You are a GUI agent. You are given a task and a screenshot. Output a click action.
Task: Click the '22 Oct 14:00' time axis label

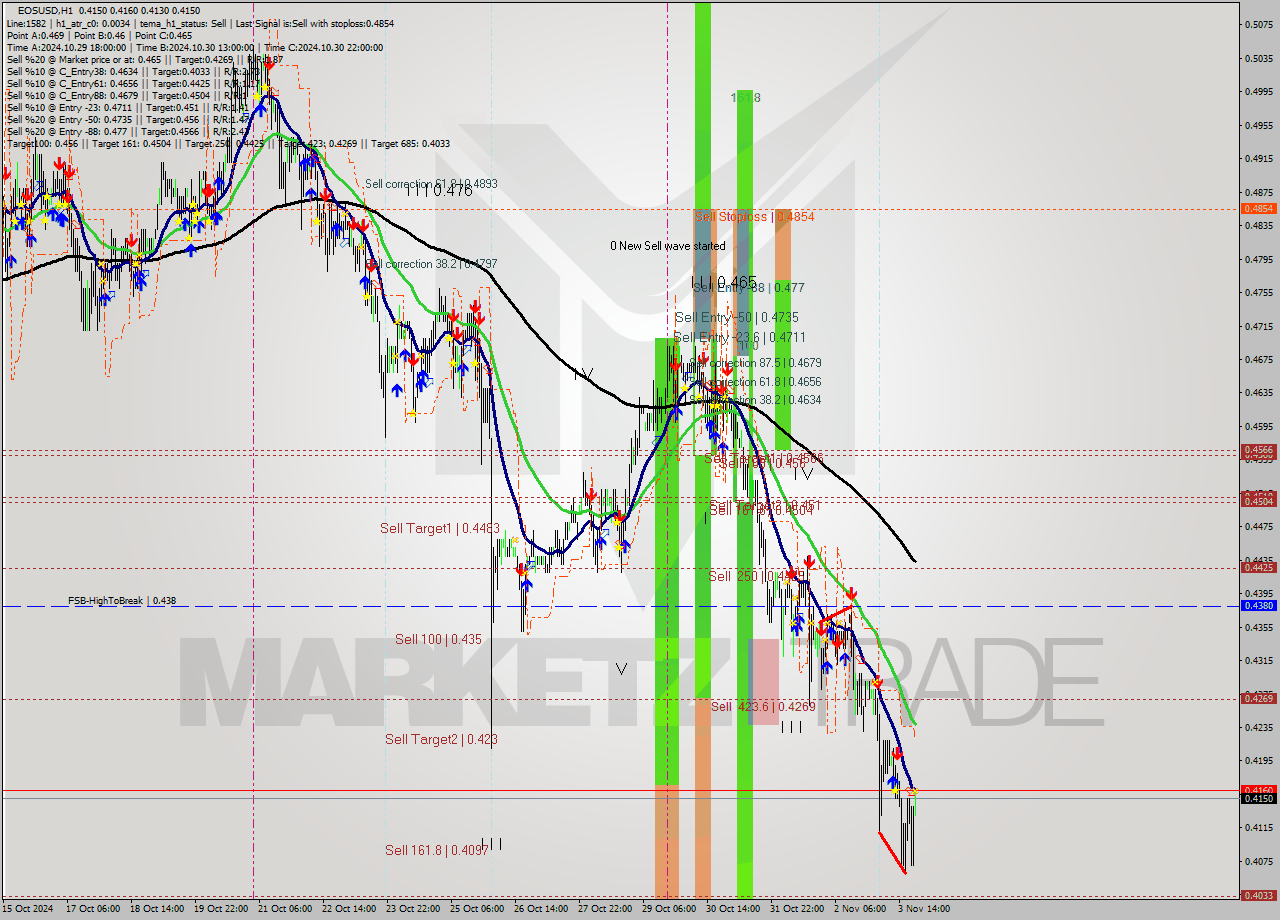pos(350,909)
